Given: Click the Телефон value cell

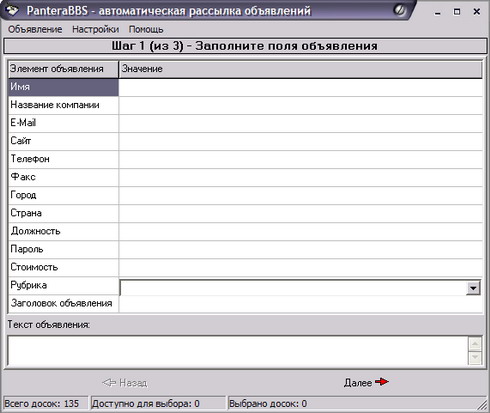Looking at the screenshot, I should tap(301, 159).
